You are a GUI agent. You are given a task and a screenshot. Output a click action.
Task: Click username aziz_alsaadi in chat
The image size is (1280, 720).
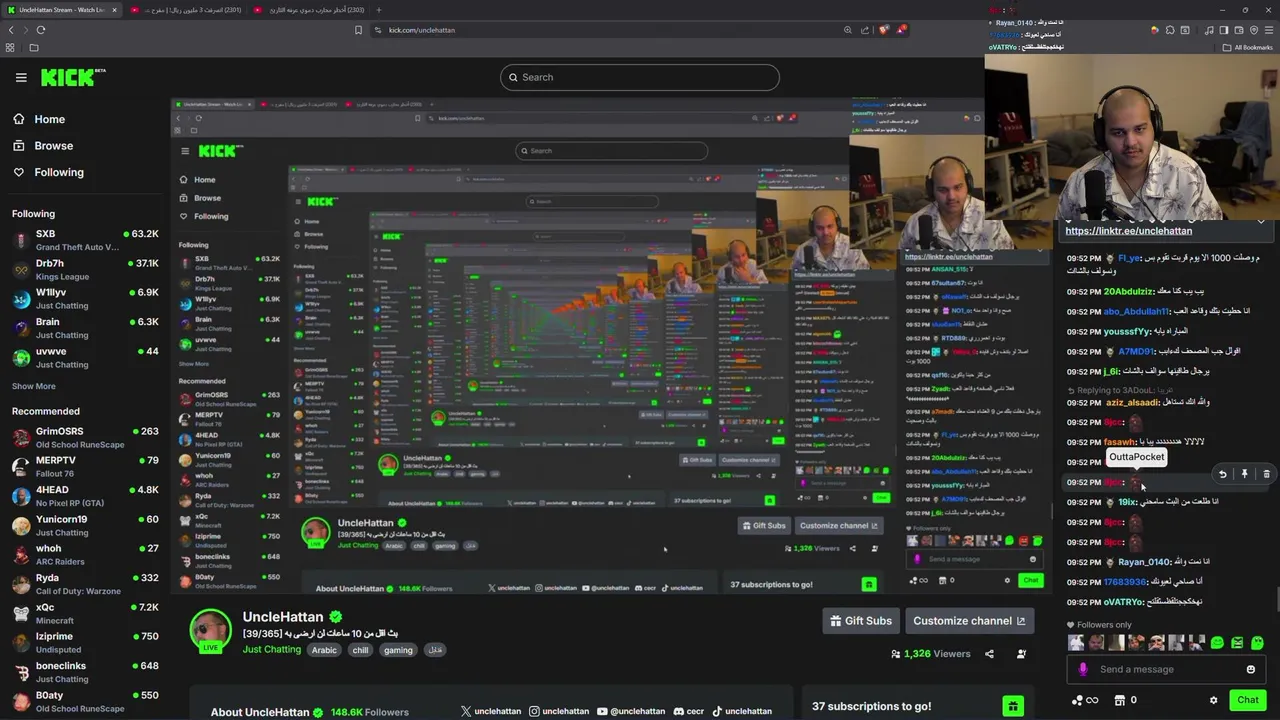[1132, 402]
